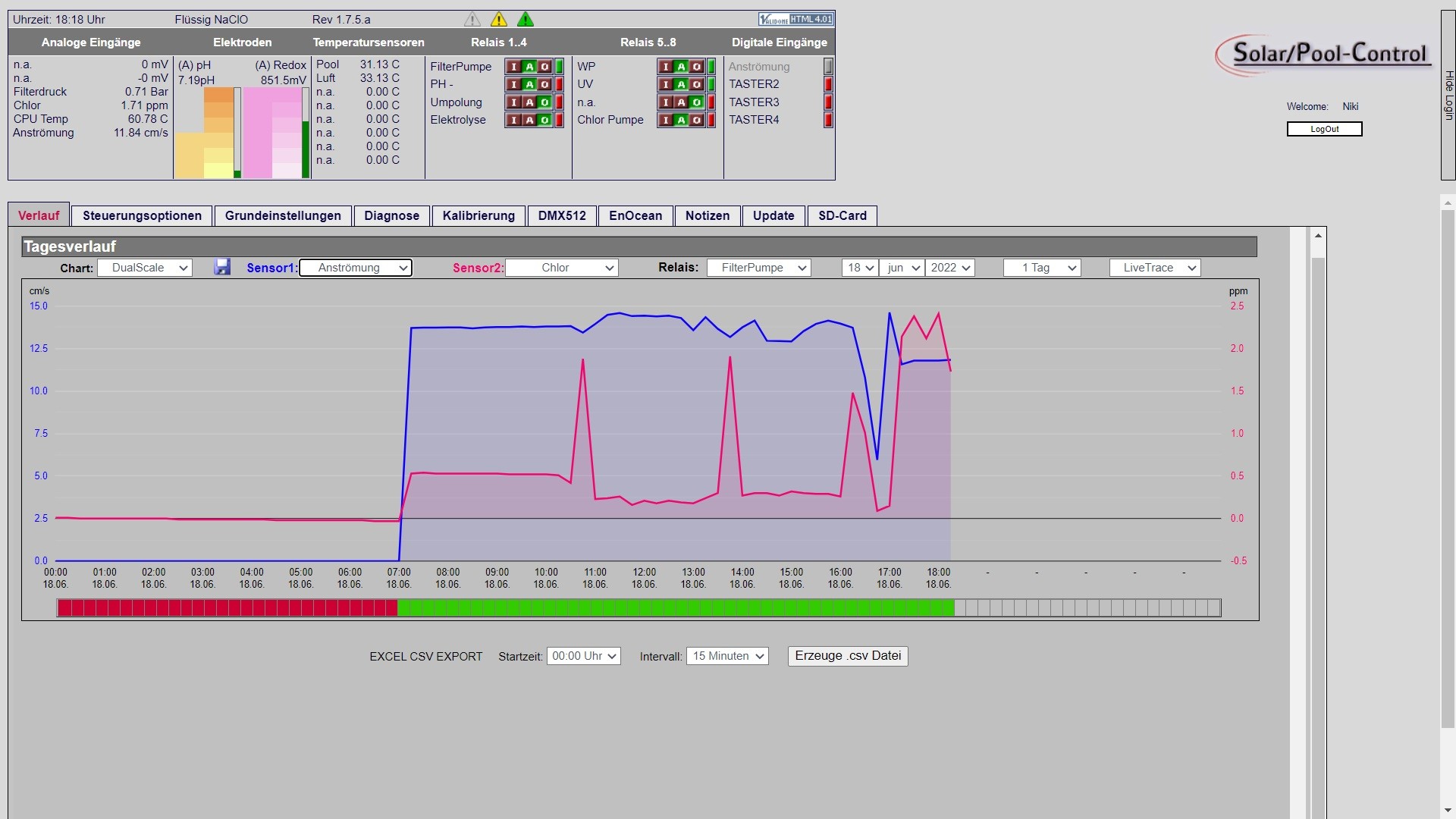Click the gray warning triangle icon

coord(472,20)
